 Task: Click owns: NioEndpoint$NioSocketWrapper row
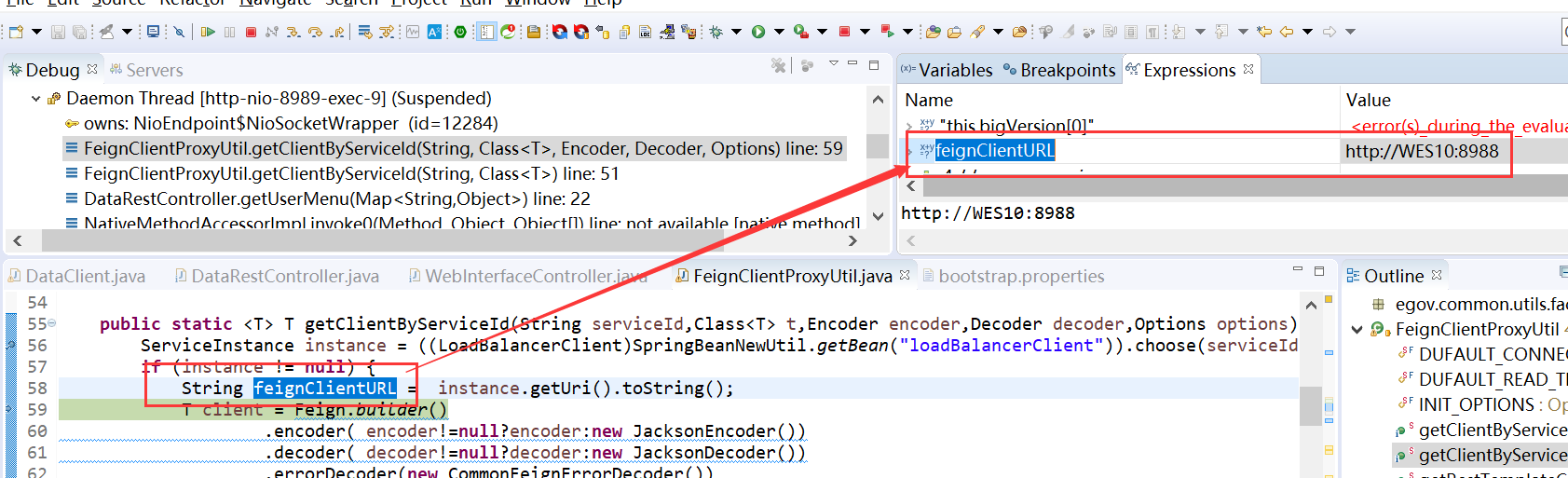click(281, 124)
